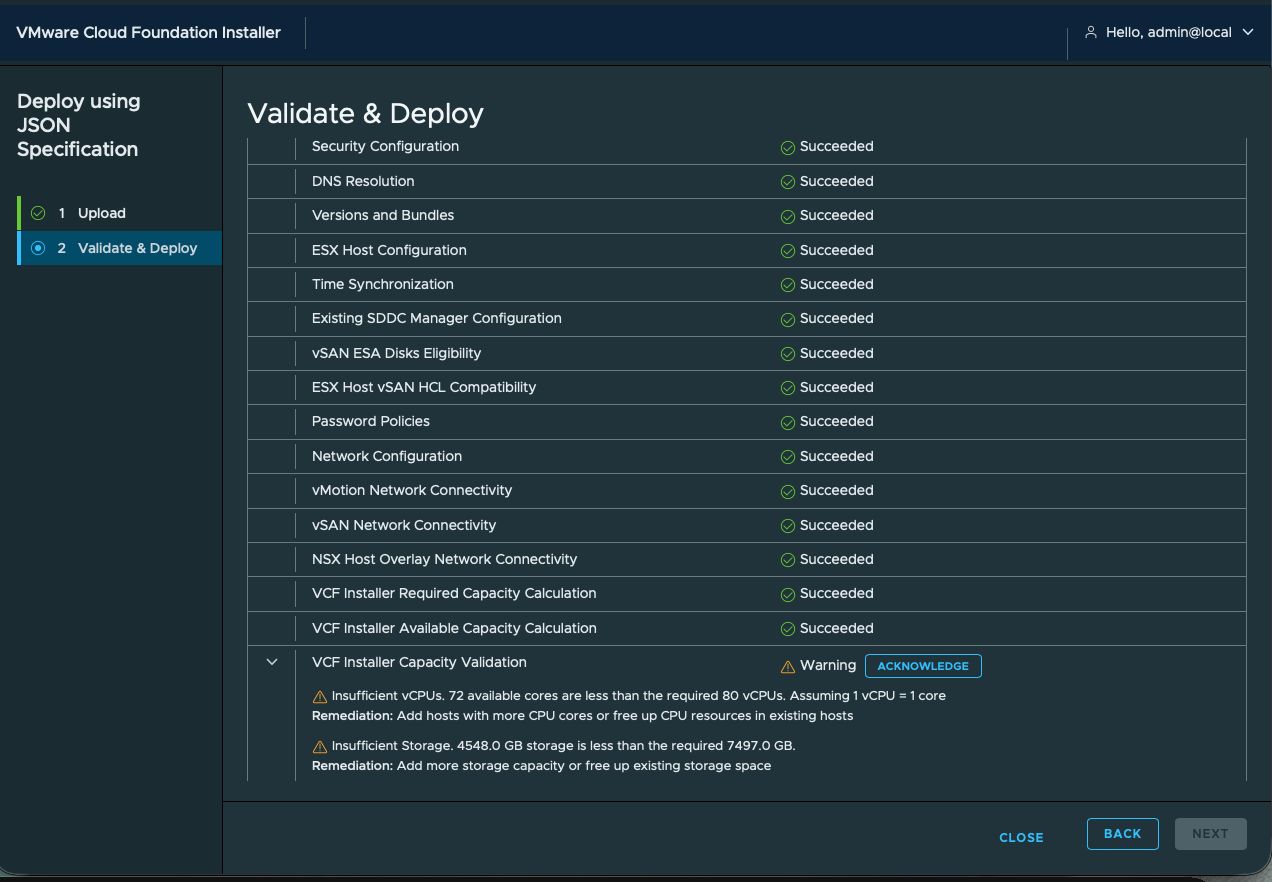1272x882 pixels.
Task: Click success checkmark for ESX Host Configuration
Action: 788,251
